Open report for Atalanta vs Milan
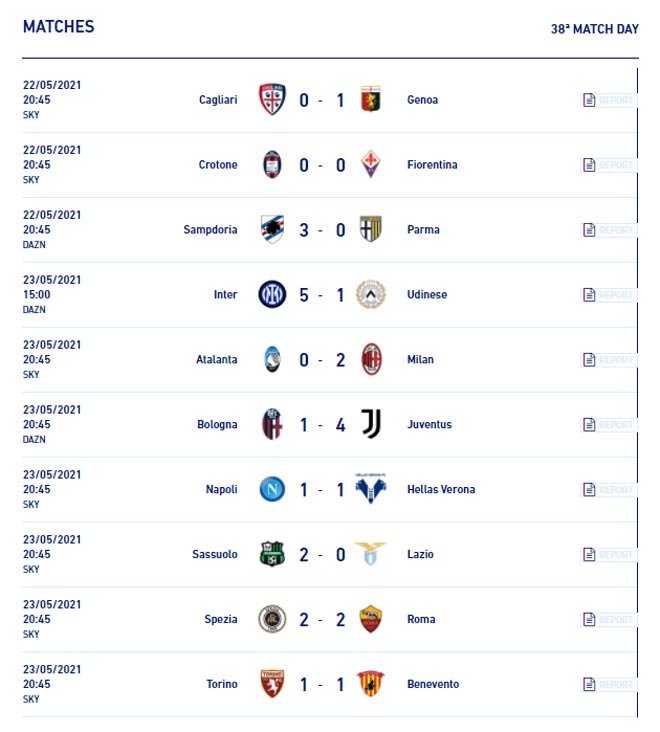Screen dimensions: 660x732 [609, 360]
